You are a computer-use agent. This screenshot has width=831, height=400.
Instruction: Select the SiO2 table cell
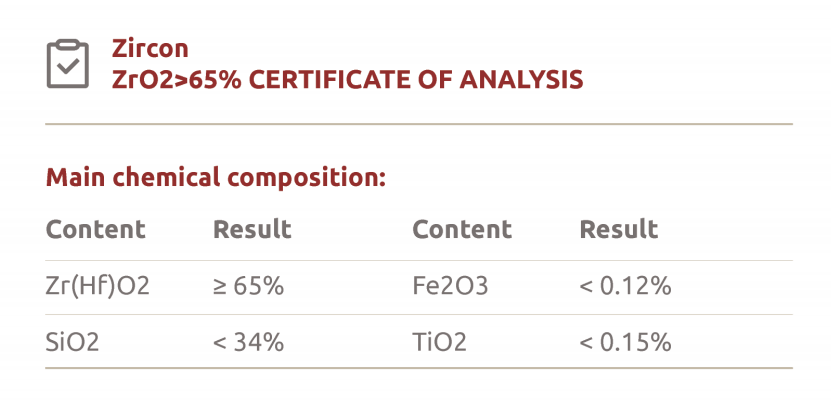(73, 342)
